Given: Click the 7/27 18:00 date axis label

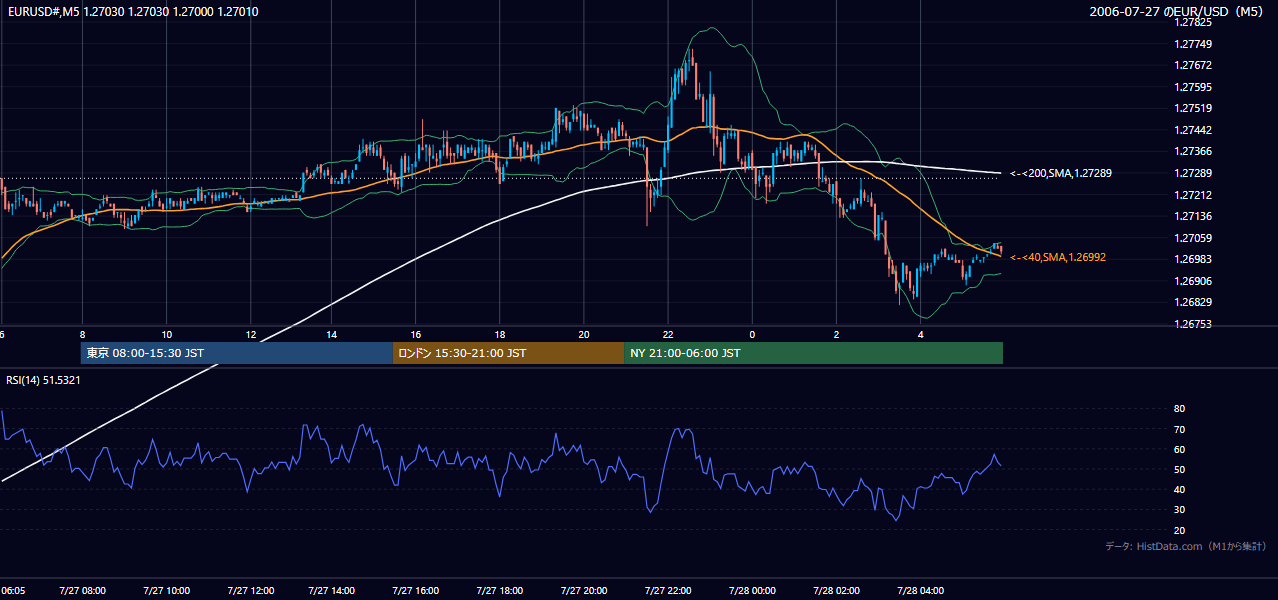Looking at the screenshot, I should [x=500, y=591].
